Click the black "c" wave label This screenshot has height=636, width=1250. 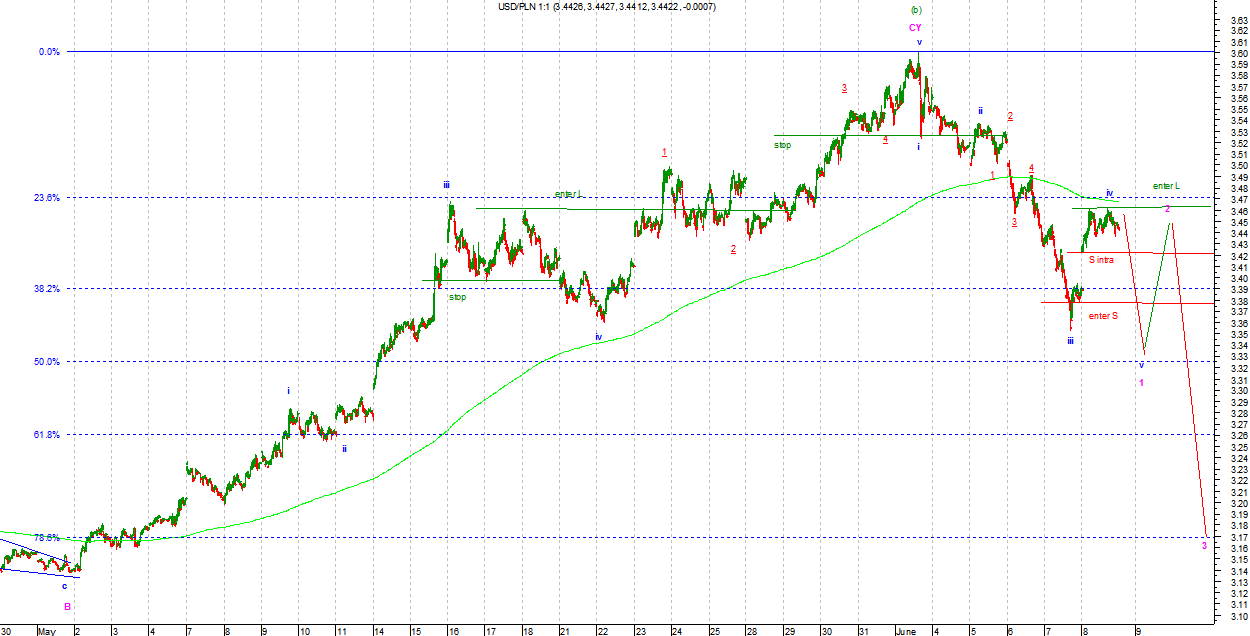click(65, 586)
